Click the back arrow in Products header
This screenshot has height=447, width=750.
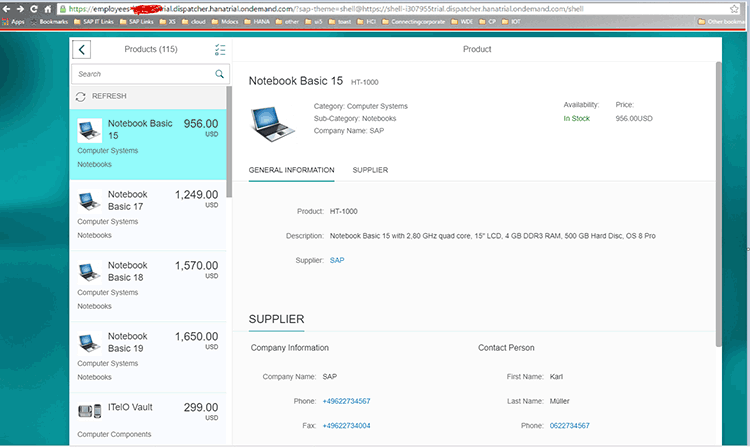82,50
